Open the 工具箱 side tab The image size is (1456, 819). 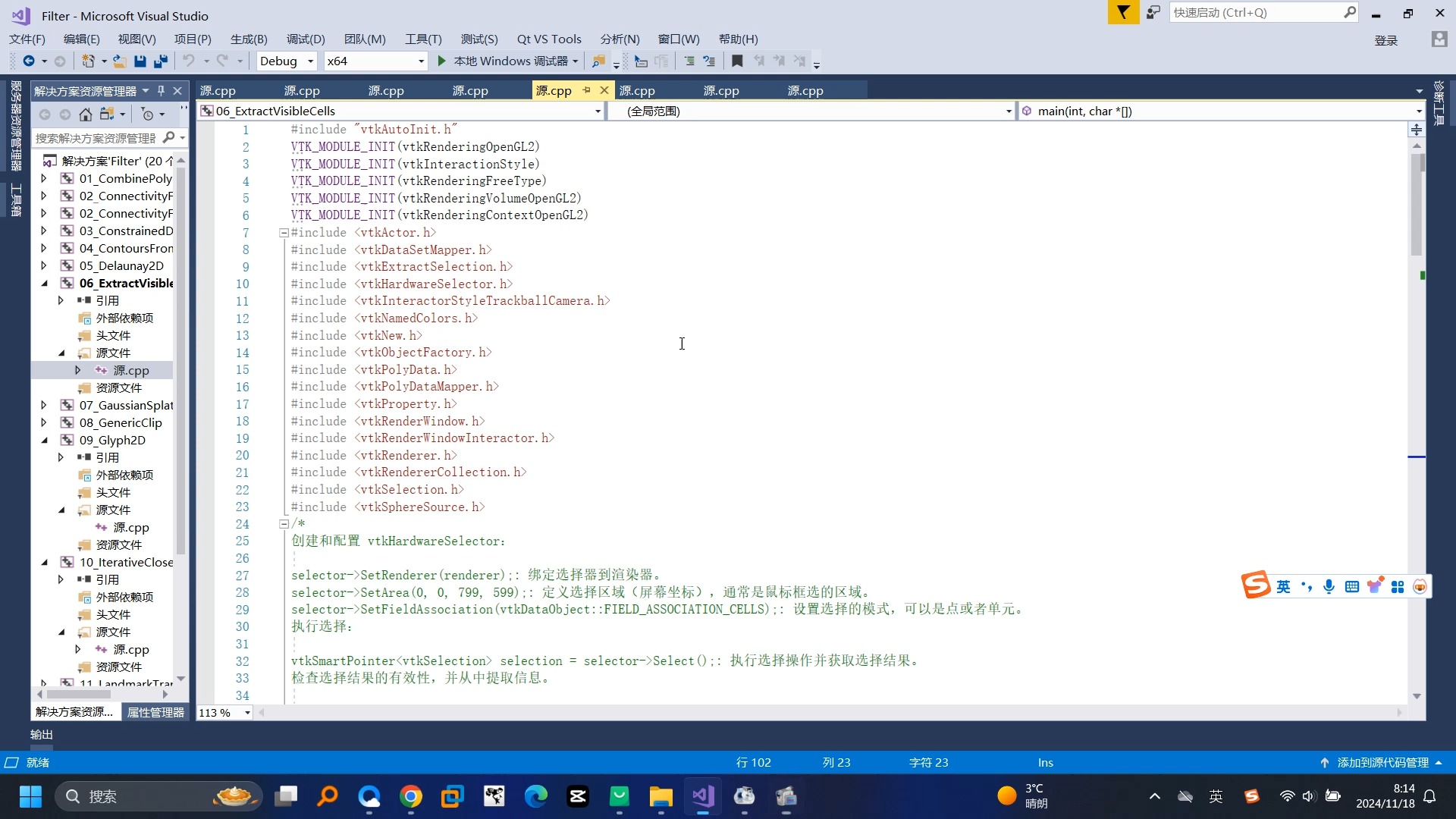(15, 199)
